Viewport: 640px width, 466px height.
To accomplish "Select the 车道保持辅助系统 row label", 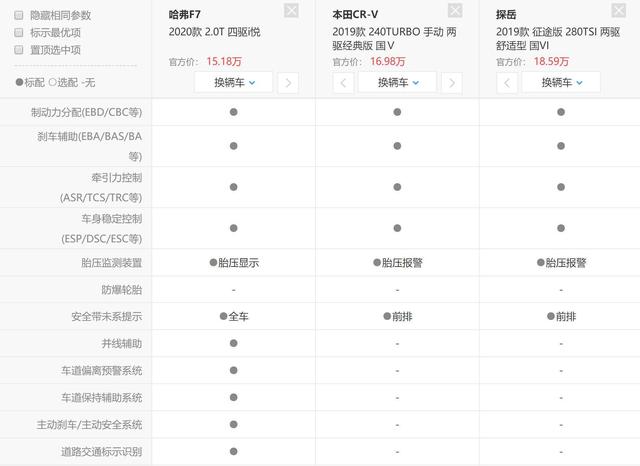I will (102, 397).
